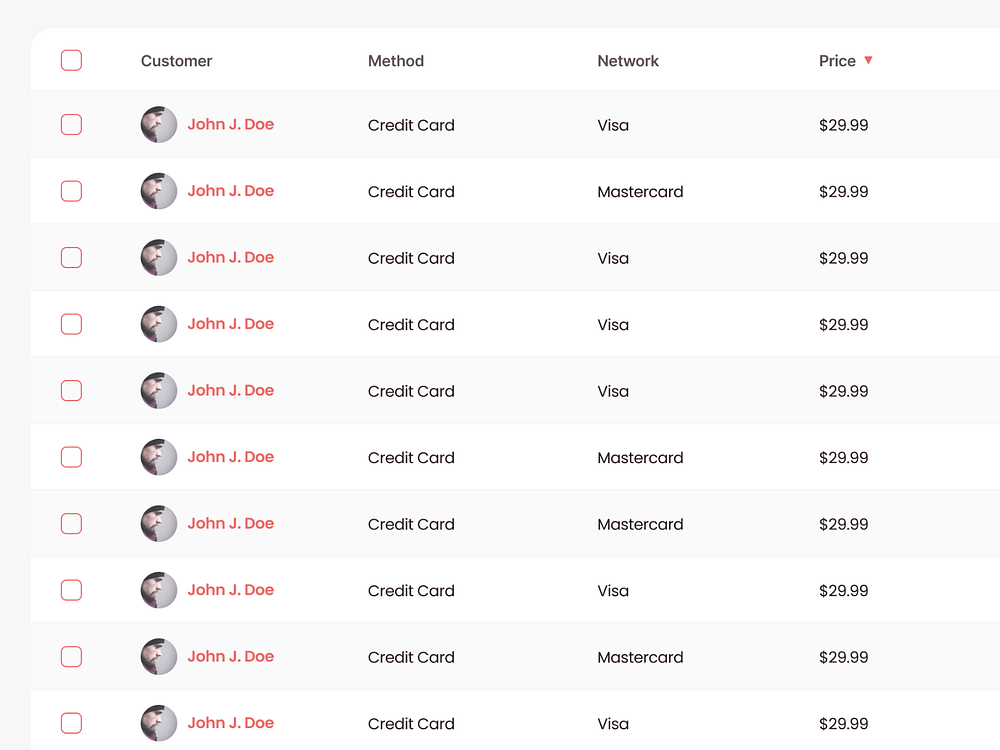
Task: Click the avatar in the fourth row
Action: 158,324
